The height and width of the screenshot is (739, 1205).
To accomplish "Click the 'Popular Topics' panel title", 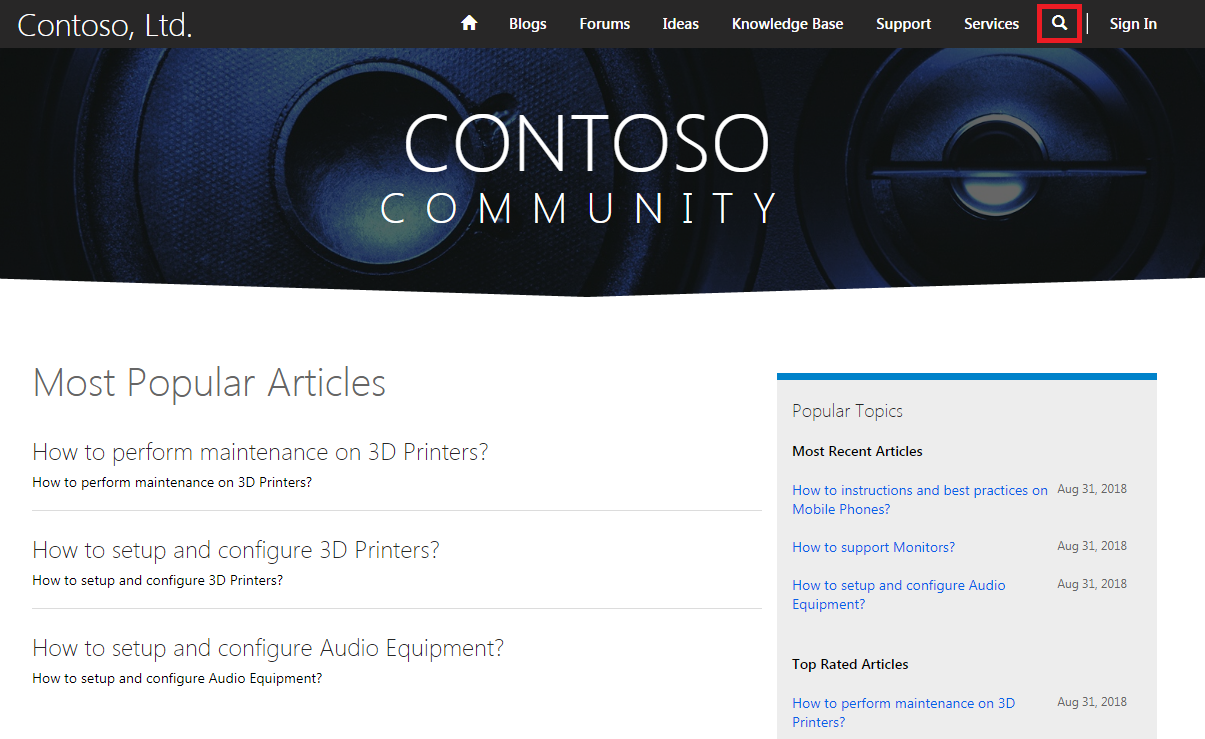I will point(847,411).
